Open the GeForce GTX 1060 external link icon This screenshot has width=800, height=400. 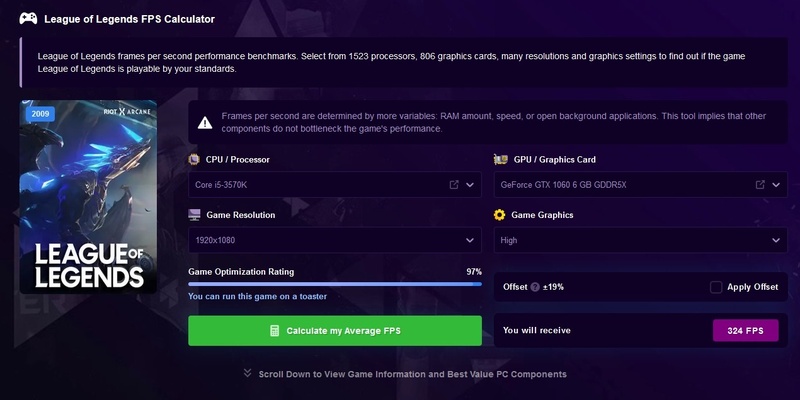760,185
